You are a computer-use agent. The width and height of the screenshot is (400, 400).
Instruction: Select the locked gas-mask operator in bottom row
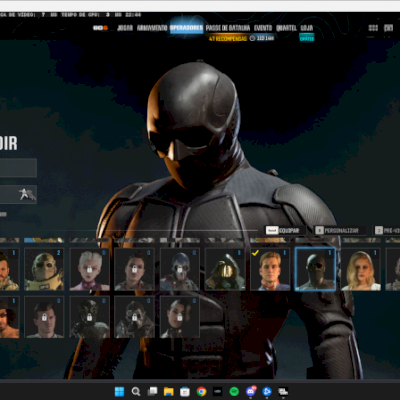[134, 317]
